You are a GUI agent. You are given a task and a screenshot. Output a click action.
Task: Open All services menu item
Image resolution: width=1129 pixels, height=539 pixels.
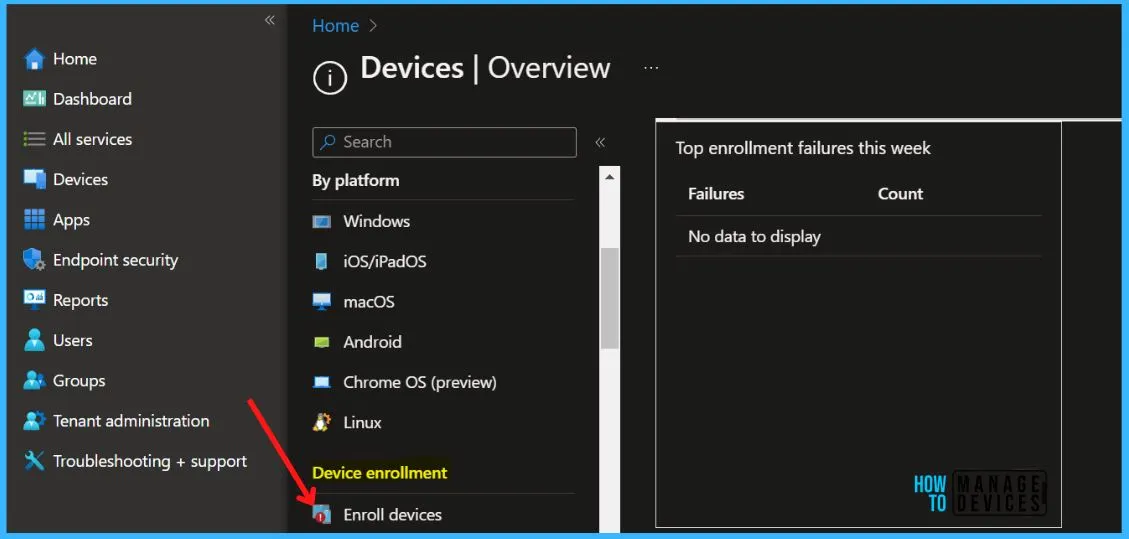coord(93,139)
